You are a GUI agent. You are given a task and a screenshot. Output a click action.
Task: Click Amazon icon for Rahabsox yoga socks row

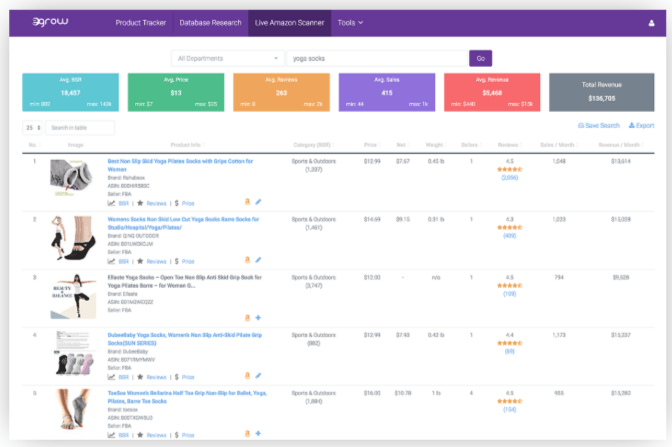pos(247,202)
